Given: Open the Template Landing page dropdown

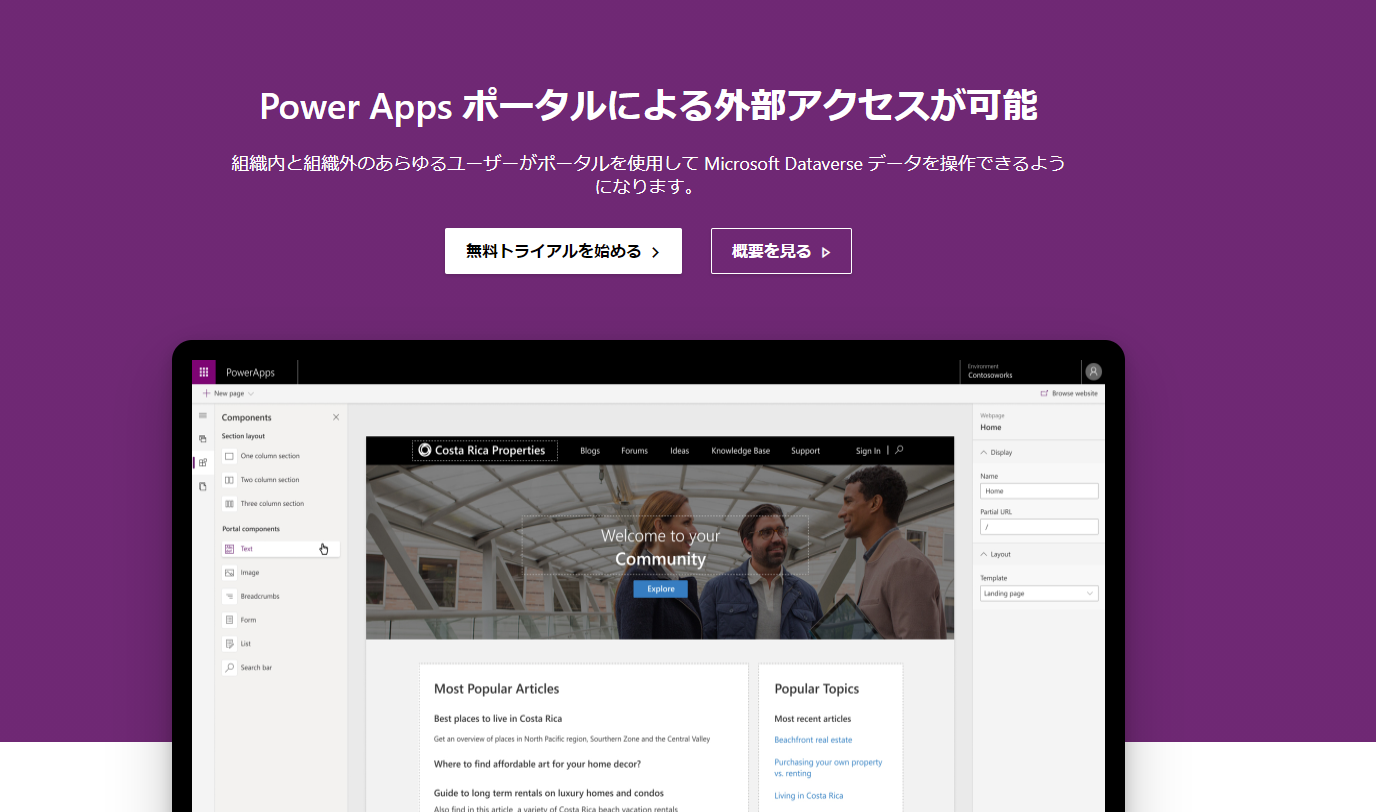Looking at the screenshot, I should (x=1039, y=593).
